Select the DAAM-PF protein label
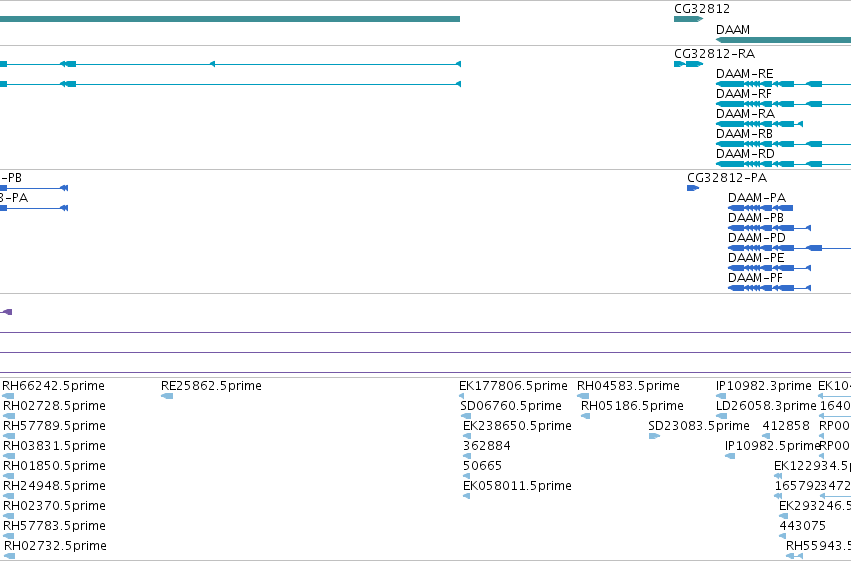The height and width of the screenshot is (561, 851). pos(755,278)
